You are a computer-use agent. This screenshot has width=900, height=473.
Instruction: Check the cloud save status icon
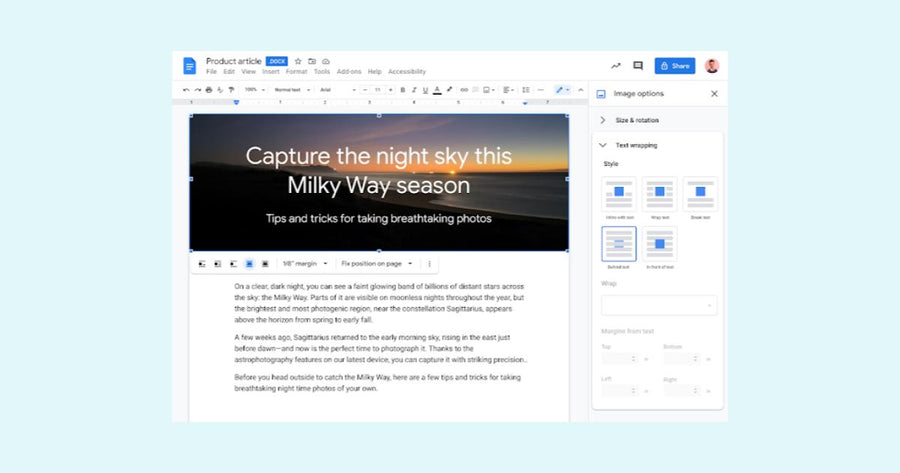point(326,61)
